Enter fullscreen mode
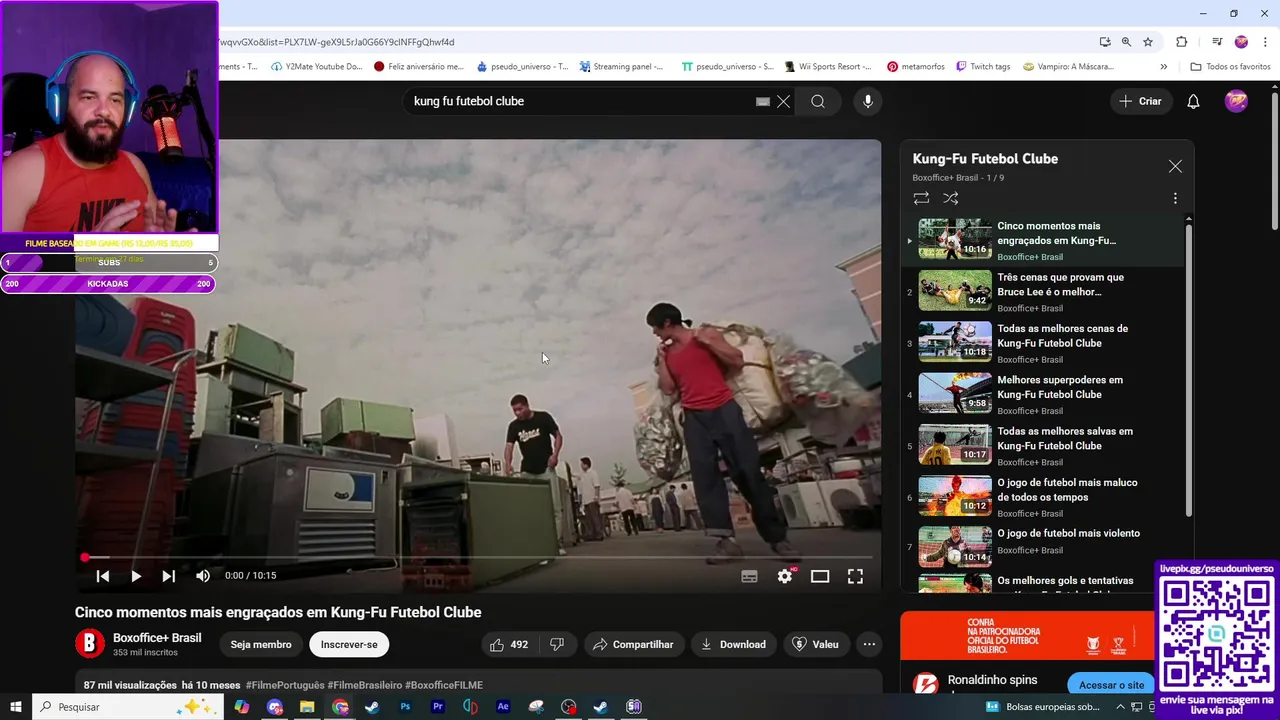The image size is (1280, 720). [x=856, y=576]
